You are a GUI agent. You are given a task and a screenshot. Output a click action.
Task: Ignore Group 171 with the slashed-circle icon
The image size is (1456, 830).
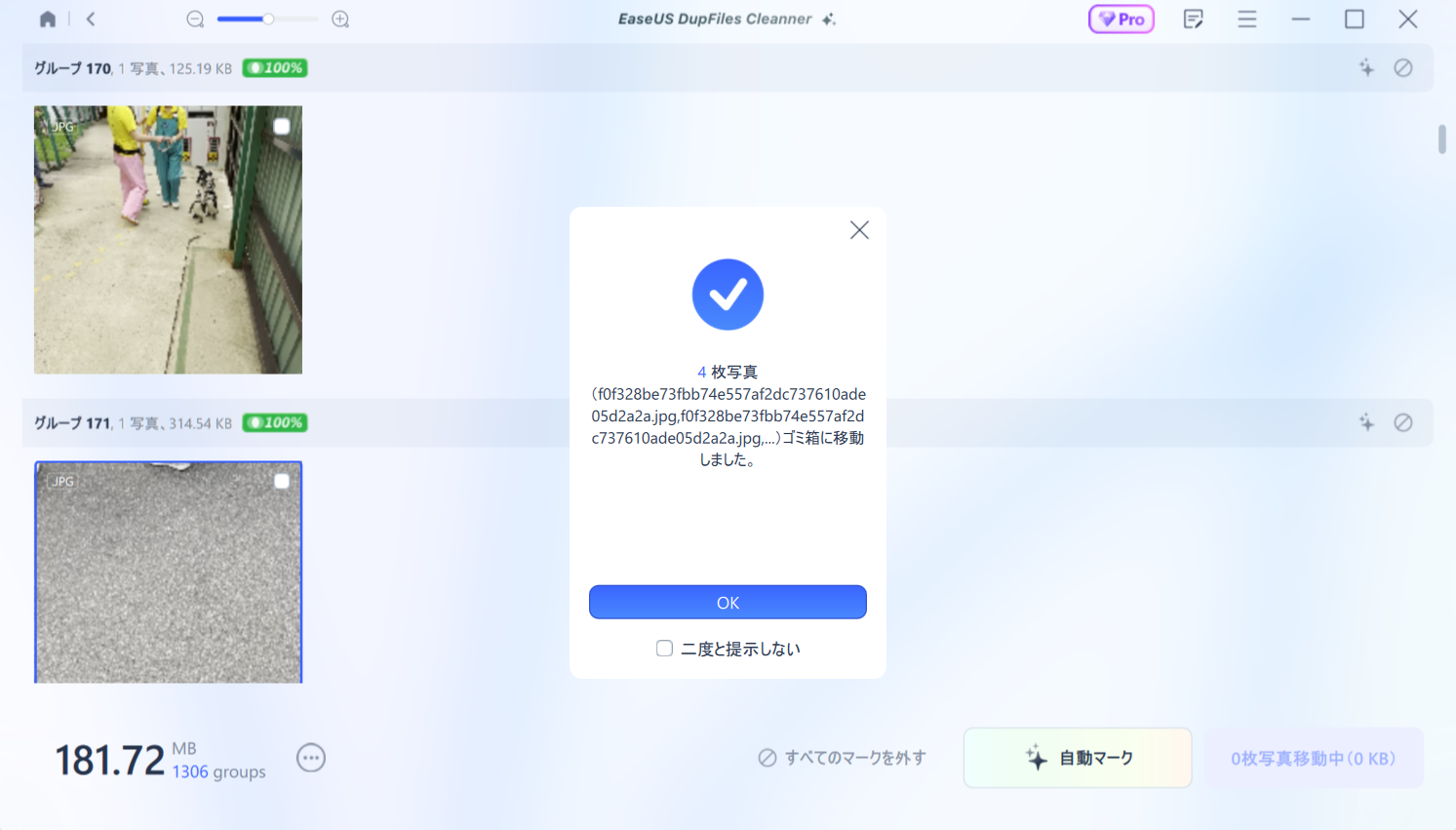[1403, 422]
